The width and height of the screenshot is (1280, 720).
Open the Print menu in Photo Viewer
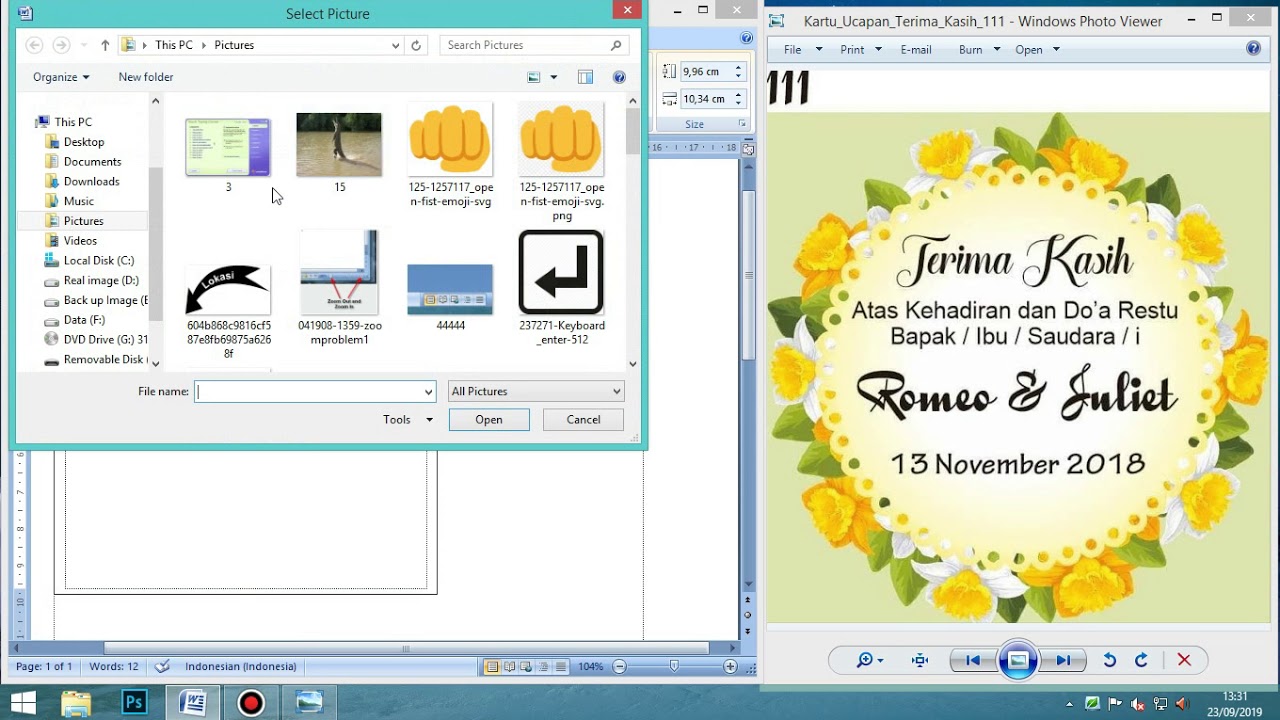[x=861, y=49]
